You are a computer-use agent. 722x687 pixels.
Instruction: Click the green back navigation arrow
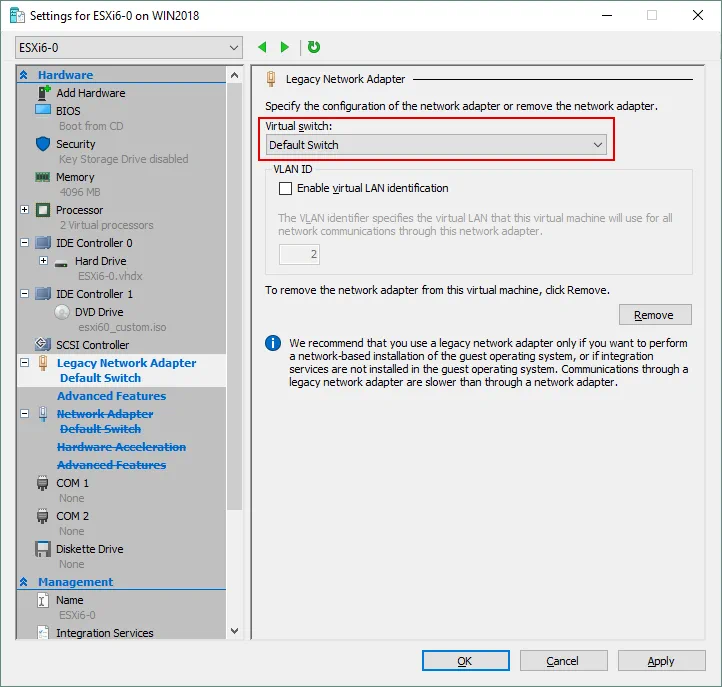point(263,47)
